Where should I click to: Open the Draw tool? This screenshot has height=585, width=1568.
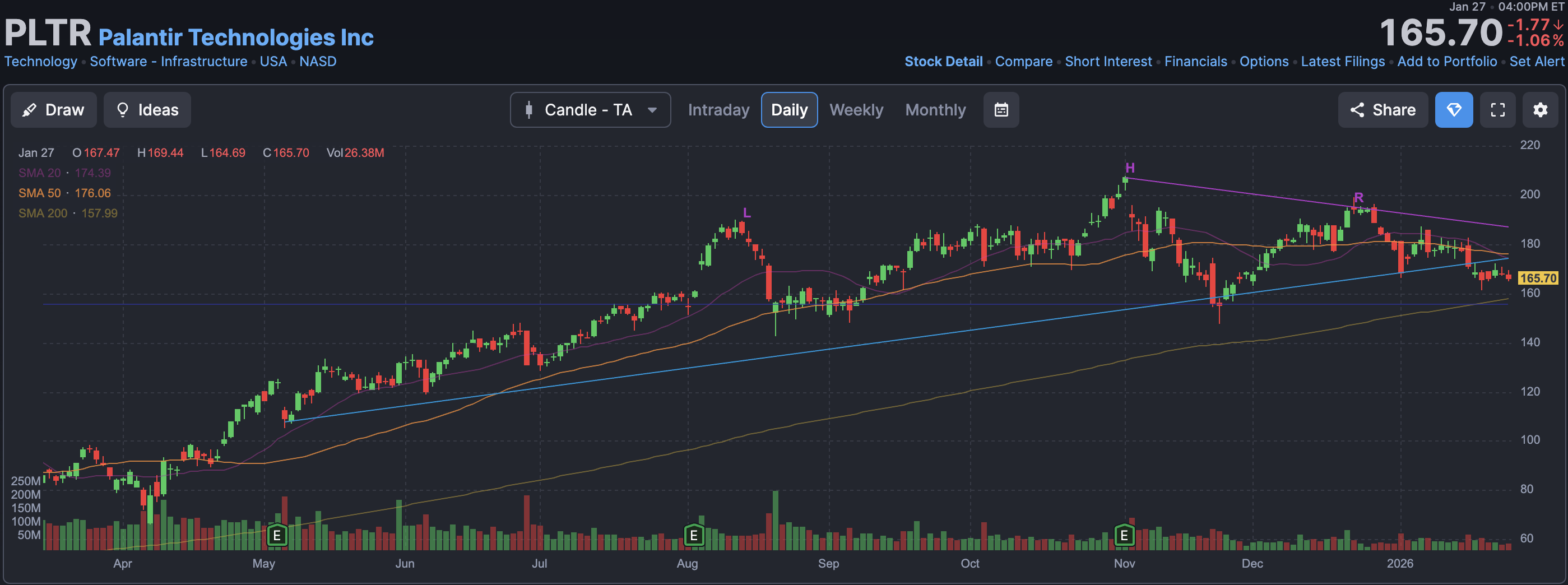point(54,110)
